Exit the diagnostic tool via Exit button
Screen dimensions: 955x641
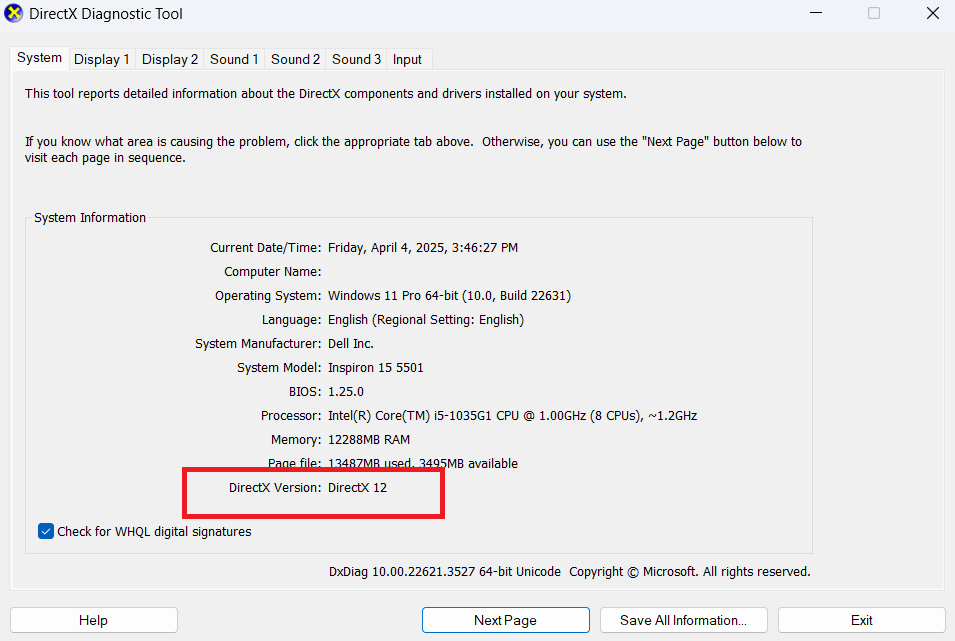tap(861, 620)
